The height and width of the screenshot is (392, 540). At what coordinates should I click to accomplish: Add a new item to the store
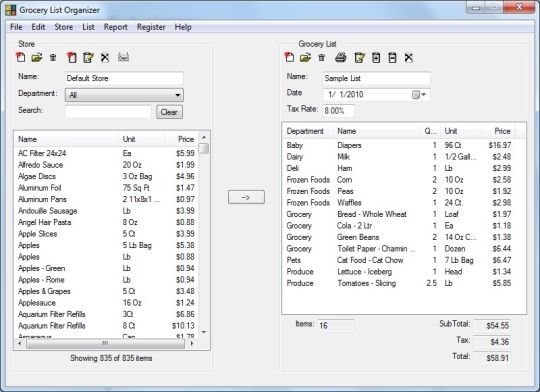pos(72,57)
